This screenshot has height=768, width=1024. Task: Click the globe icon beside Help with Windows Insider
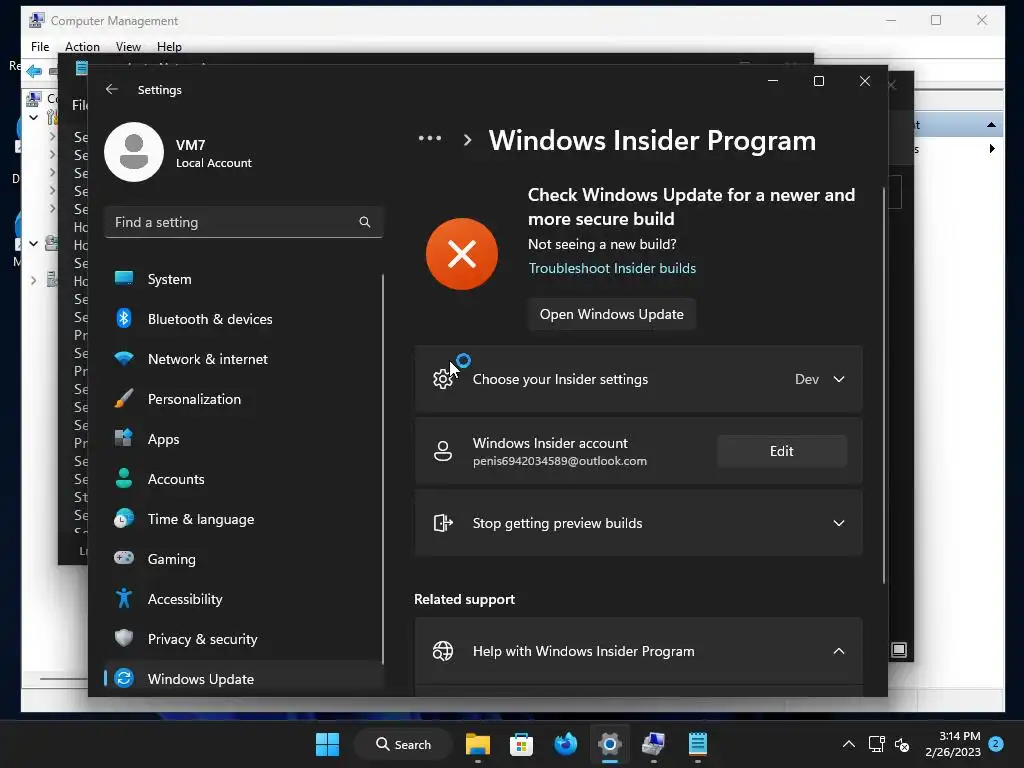pos(443,650)
